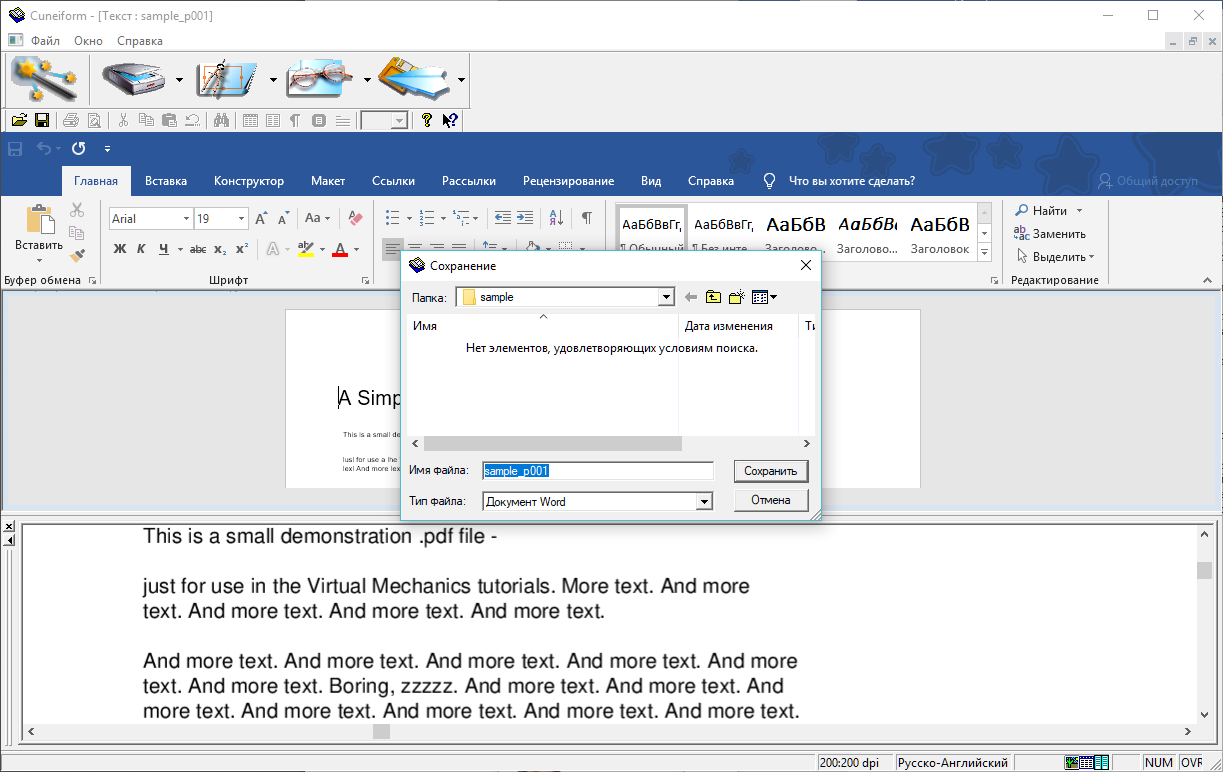The width and height of the screenshot is (1223, 772).
Task: Click the eyeglasses recognition icon
Action: [x=320, y=79]
